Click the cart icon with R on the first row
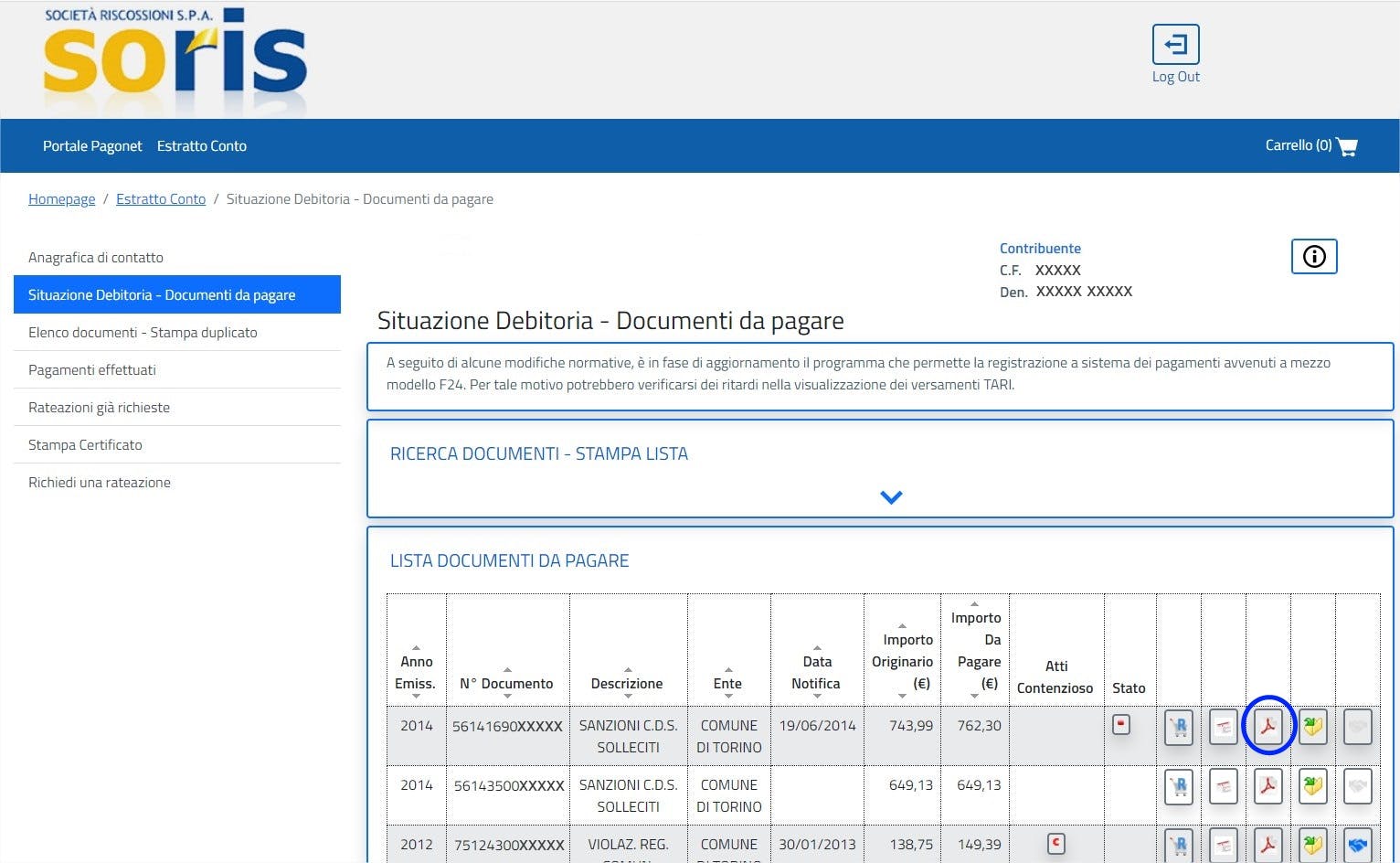The image size is (1400, 863). tap(1177, 726)
